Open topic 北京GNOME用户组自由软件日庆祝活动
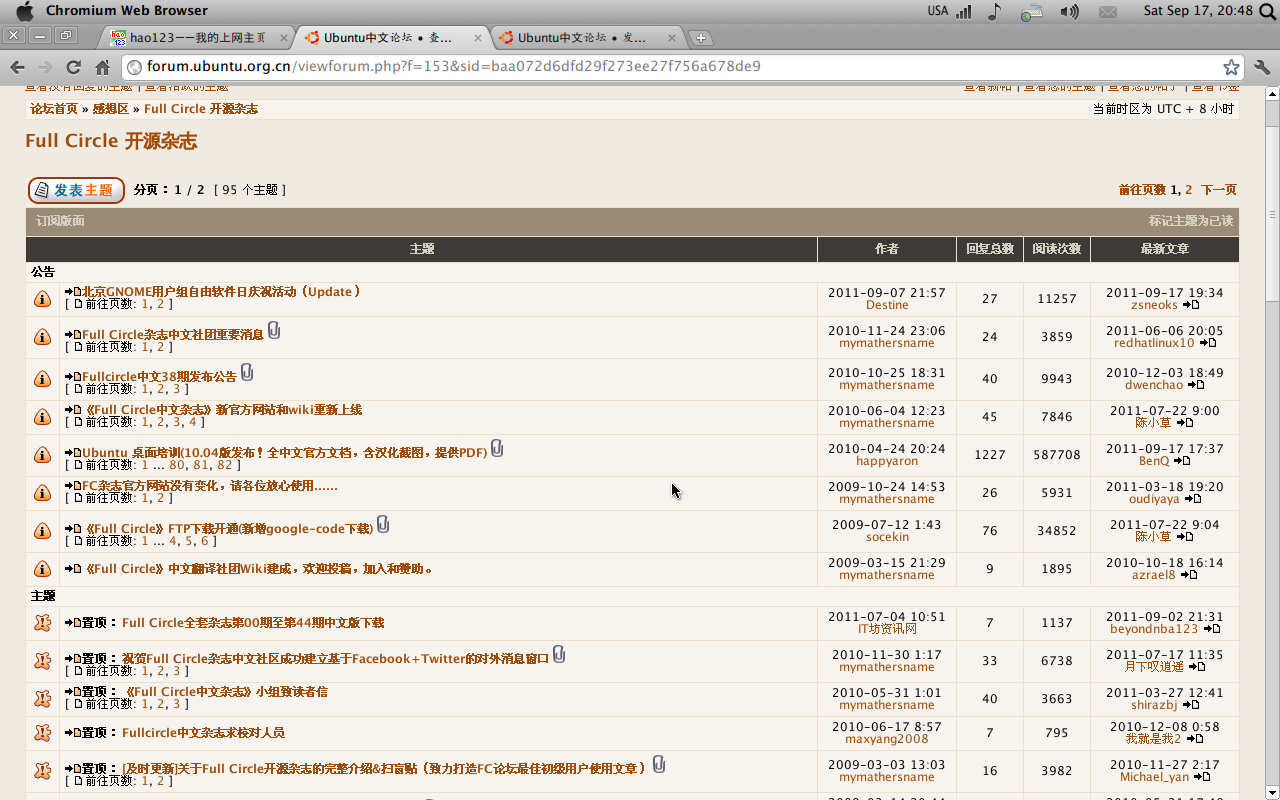The width and height of the screenshot is (1280, 800). 222,292
